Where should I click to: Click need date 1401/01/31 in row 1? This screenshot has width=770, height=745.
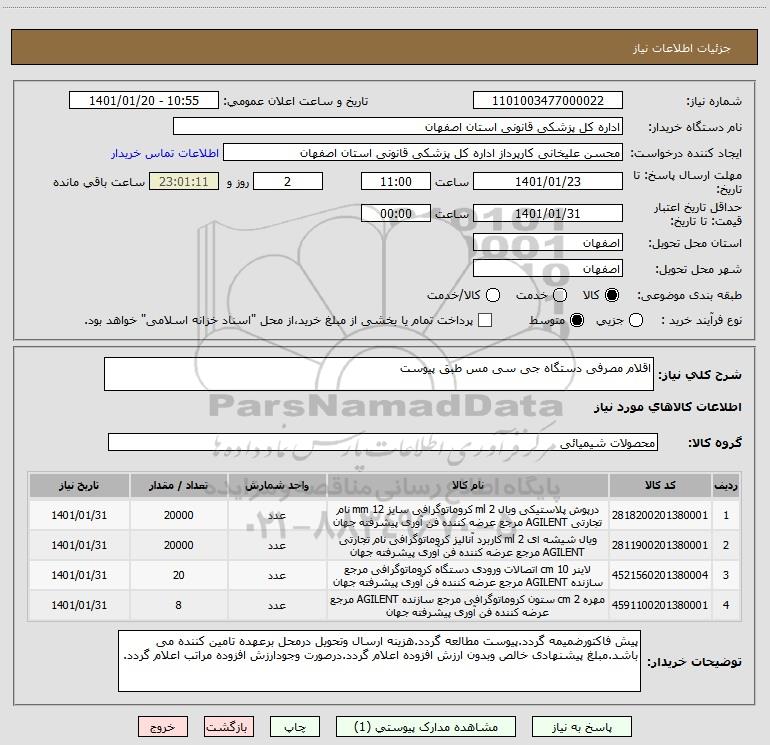point(79,515)
